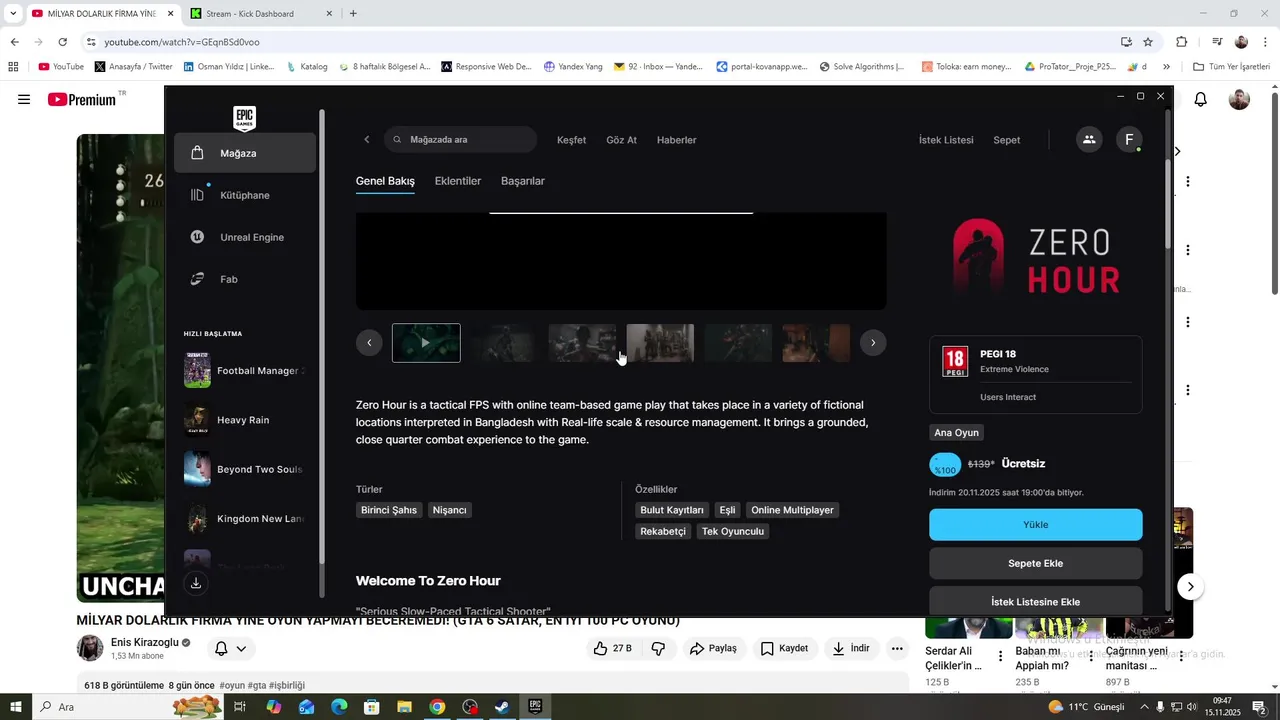Open YouTube hamburger guide menu
Screen dimensions: 1280x720
point(24,99)
